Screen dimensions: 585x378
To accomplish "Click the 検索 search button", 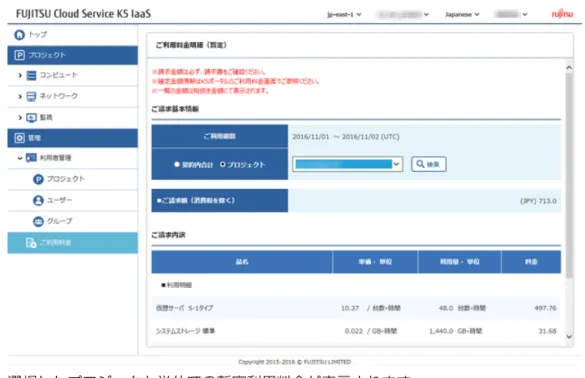I will coord(429,164).
